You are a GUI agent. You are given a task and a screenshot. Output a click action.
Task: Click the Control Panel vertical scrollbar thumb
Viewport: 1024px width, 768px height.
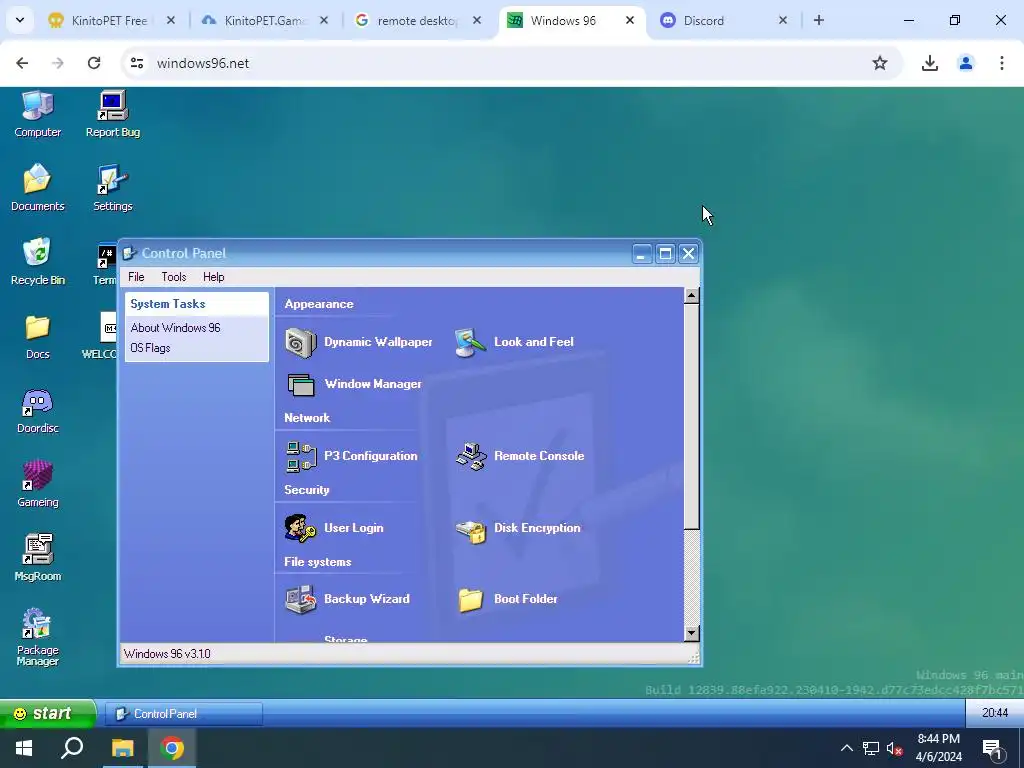point(692,417)
